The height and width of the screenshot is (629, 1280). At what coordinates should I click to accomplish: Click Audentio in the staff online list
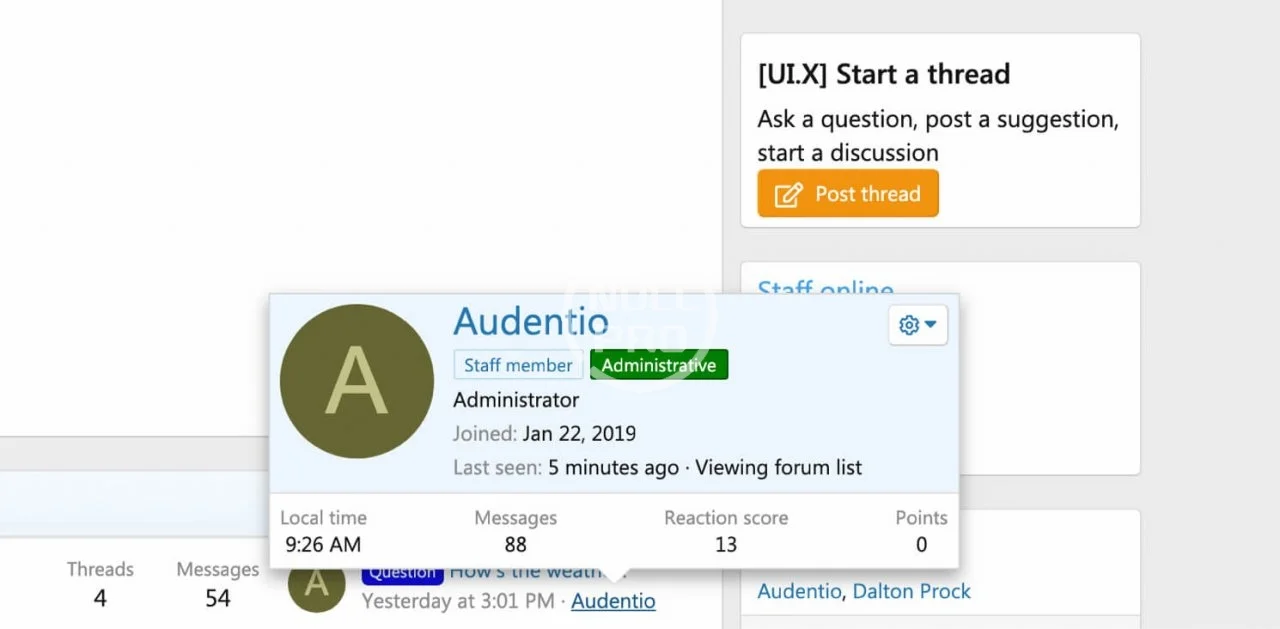(x=799, y=591)
